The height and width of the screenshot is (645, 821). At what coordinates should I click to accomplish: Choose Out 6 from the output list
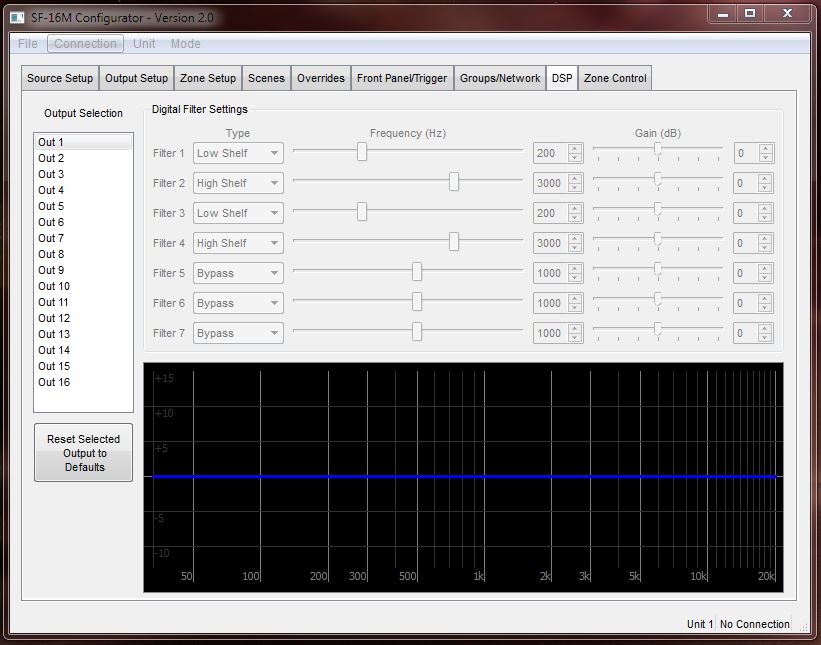[x=83, y=222]
